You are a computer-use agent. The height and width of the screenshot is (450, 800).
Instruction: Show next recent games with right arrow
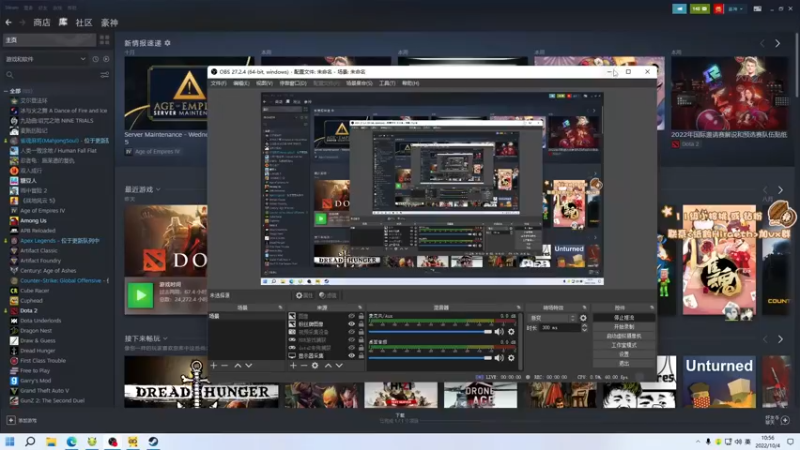coord(780,190)
